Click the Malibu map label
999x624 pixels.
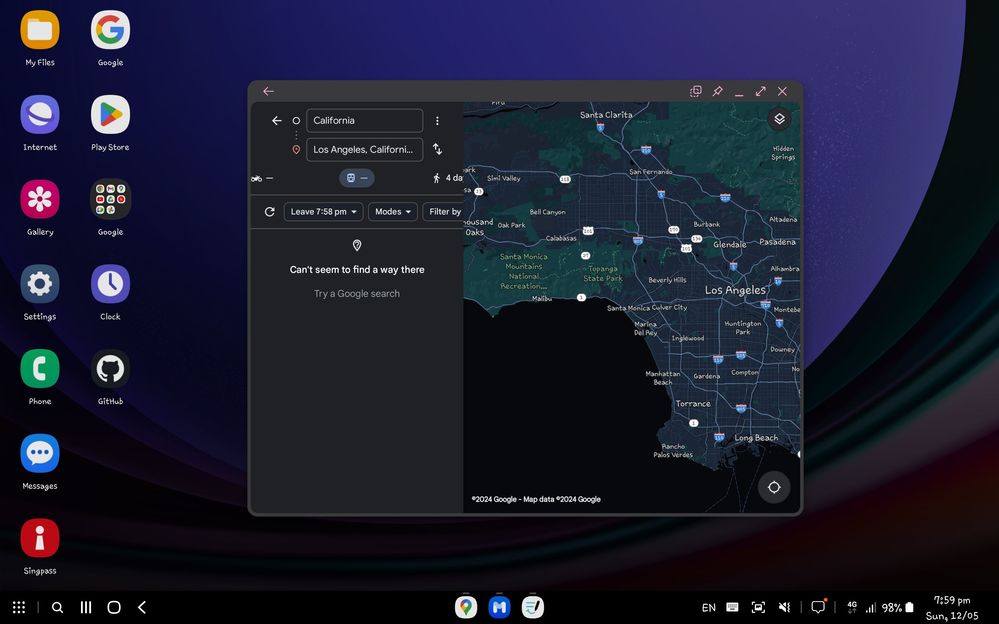[542, 298]
